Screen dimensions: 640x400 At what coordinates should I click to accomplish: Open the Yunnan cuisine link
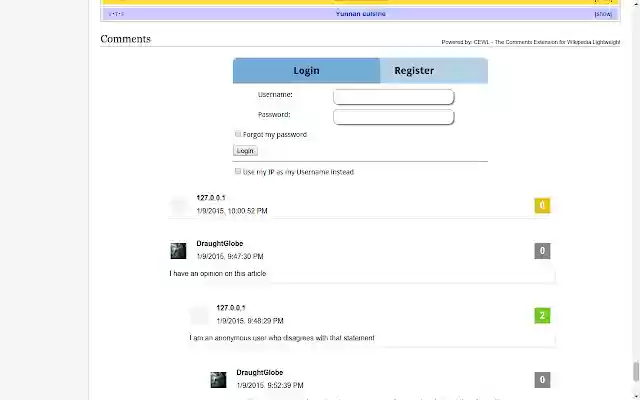point(360,13)
